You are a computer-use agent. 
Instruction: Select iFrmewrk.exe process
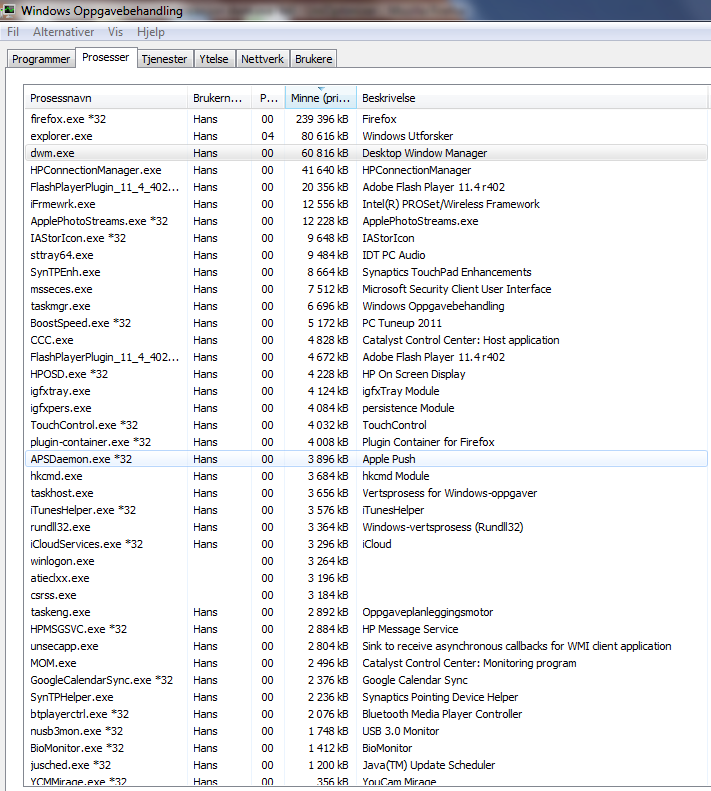(366, 204)
